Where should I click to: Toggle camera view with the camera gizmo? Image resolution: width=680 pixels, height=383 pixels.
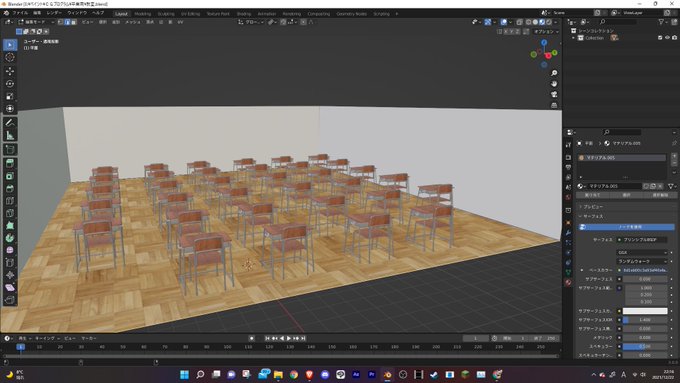[554, 95]
